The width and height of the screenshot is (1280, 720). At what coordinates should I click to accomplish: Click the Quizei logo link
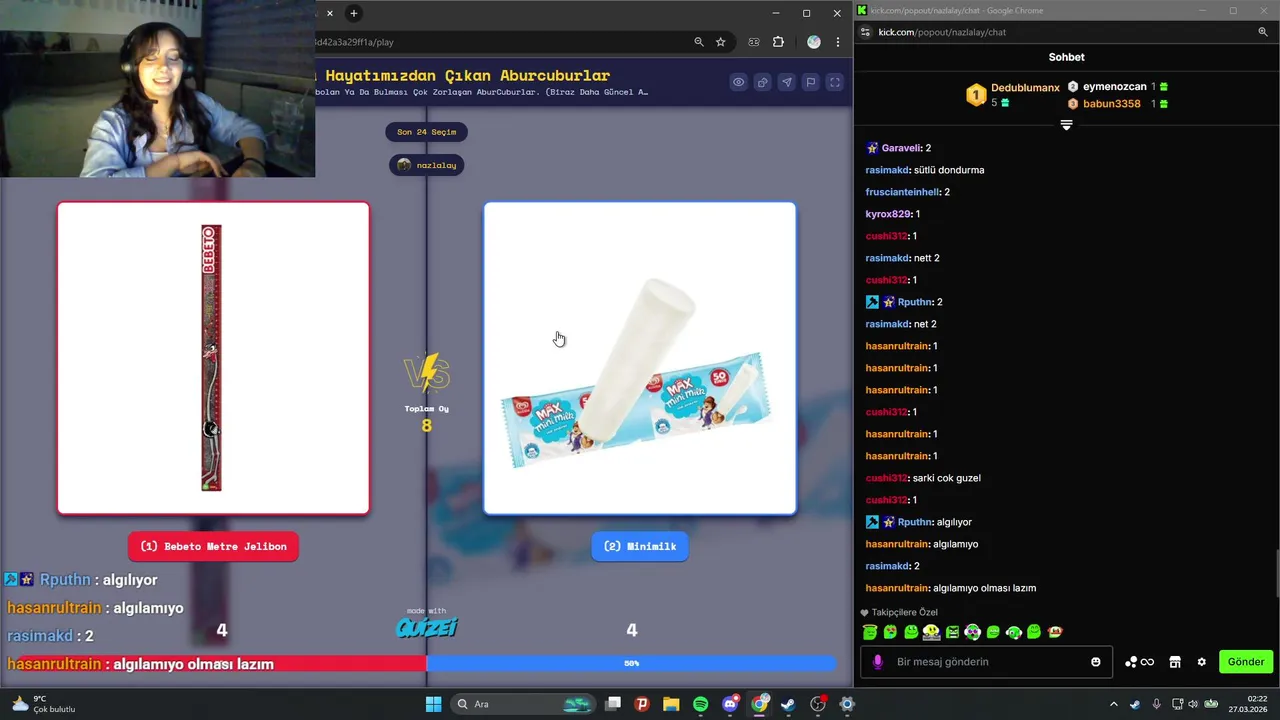click(x=426, y=627)
